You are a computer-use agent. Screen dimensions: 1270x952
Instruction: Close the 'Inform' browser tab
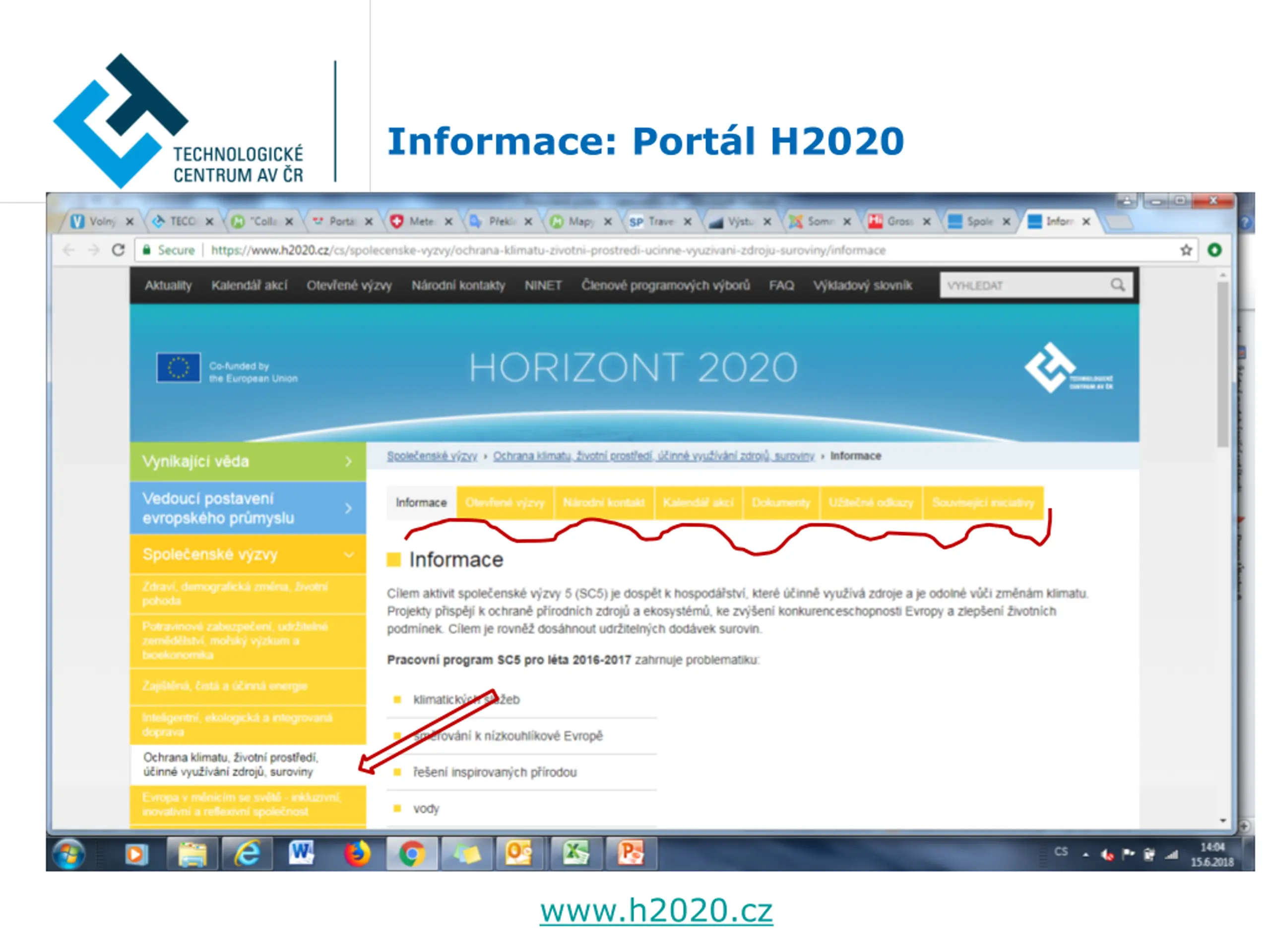(1086, 222)
